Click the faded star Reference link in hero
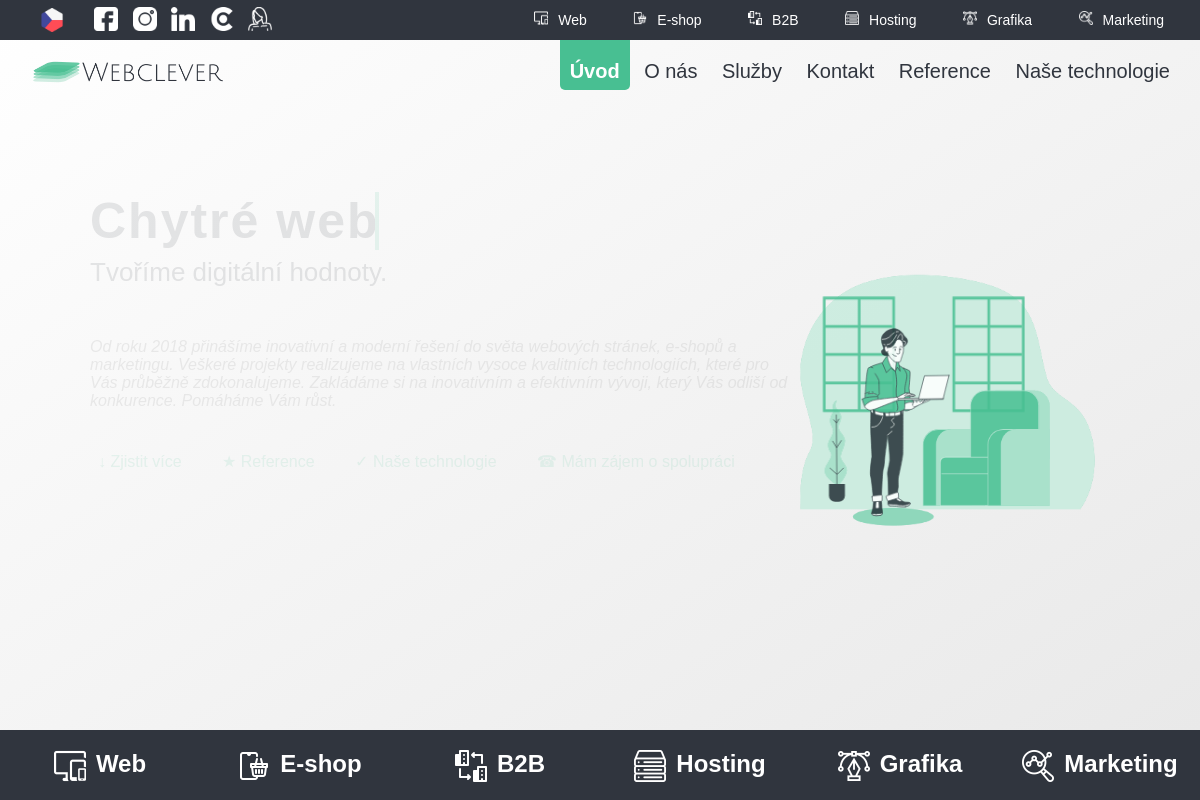Image resolution: width=1200 pixels, height=800 pixels. coord(268,462)
